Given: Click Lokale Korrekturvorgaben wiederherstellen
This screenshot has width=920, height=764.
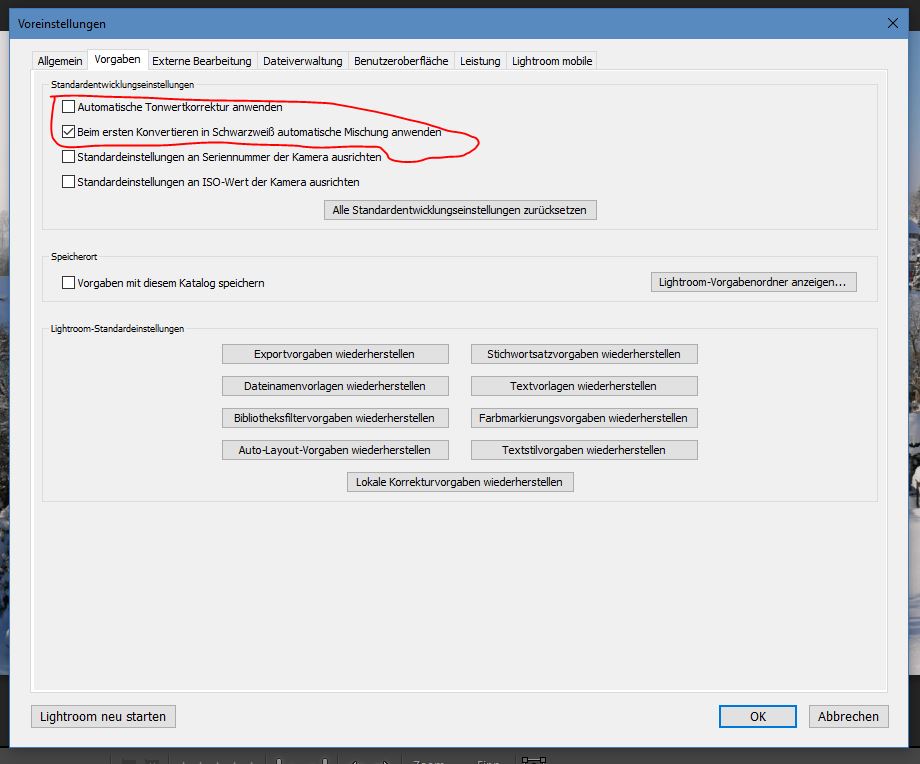Looking at the screenshot, I should 460,482.
